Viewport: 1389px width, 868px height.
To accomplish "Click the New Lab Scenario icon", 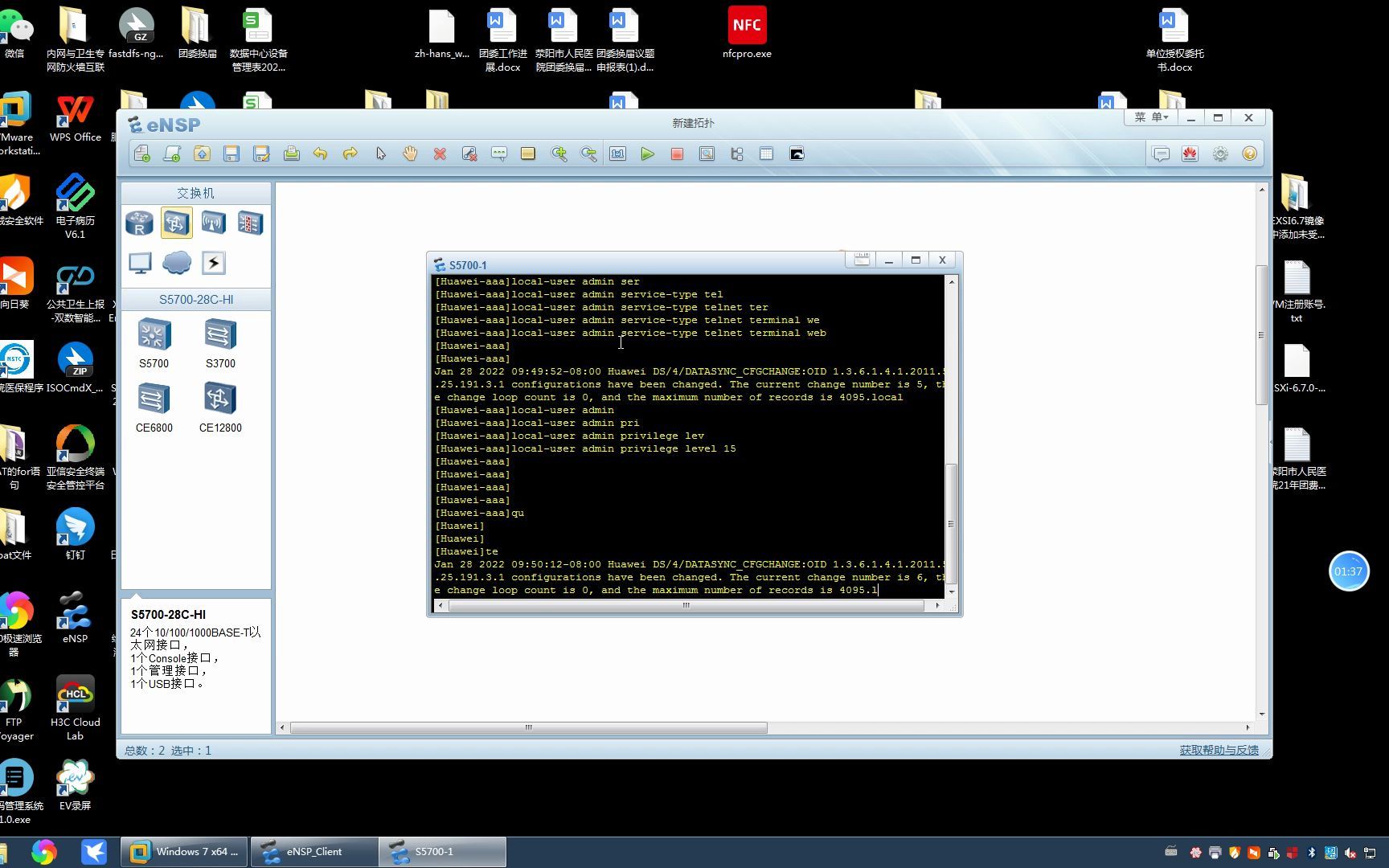I will pyautogui.click(x=172, y=154).
